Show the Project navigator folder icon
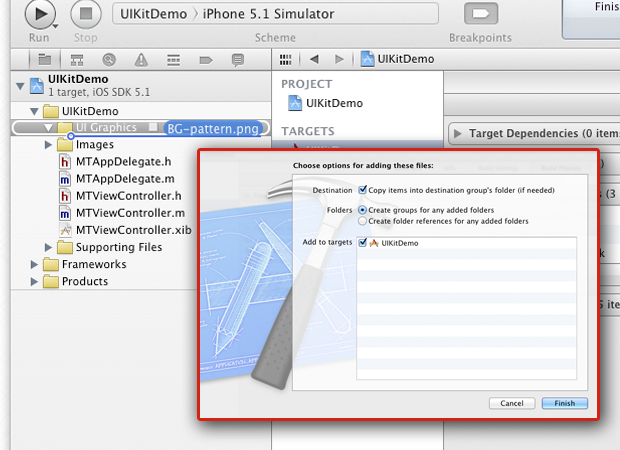The height and width of the screenshot is (450, 620). pyautogui.click(x=45, y=60)
